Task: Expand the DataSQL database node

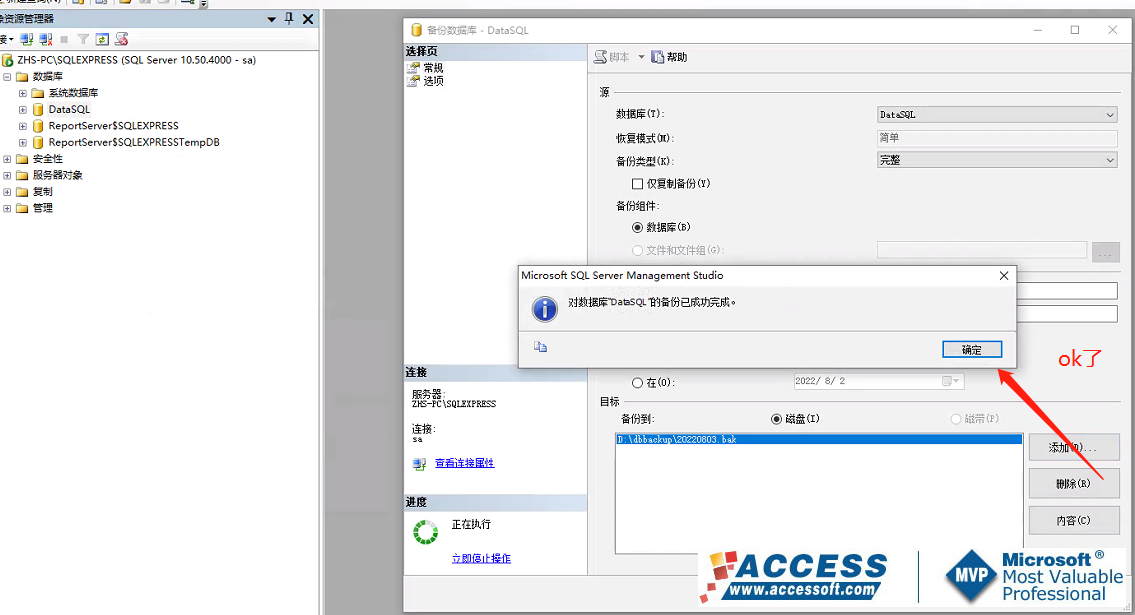Action: (x=22, y=110)
